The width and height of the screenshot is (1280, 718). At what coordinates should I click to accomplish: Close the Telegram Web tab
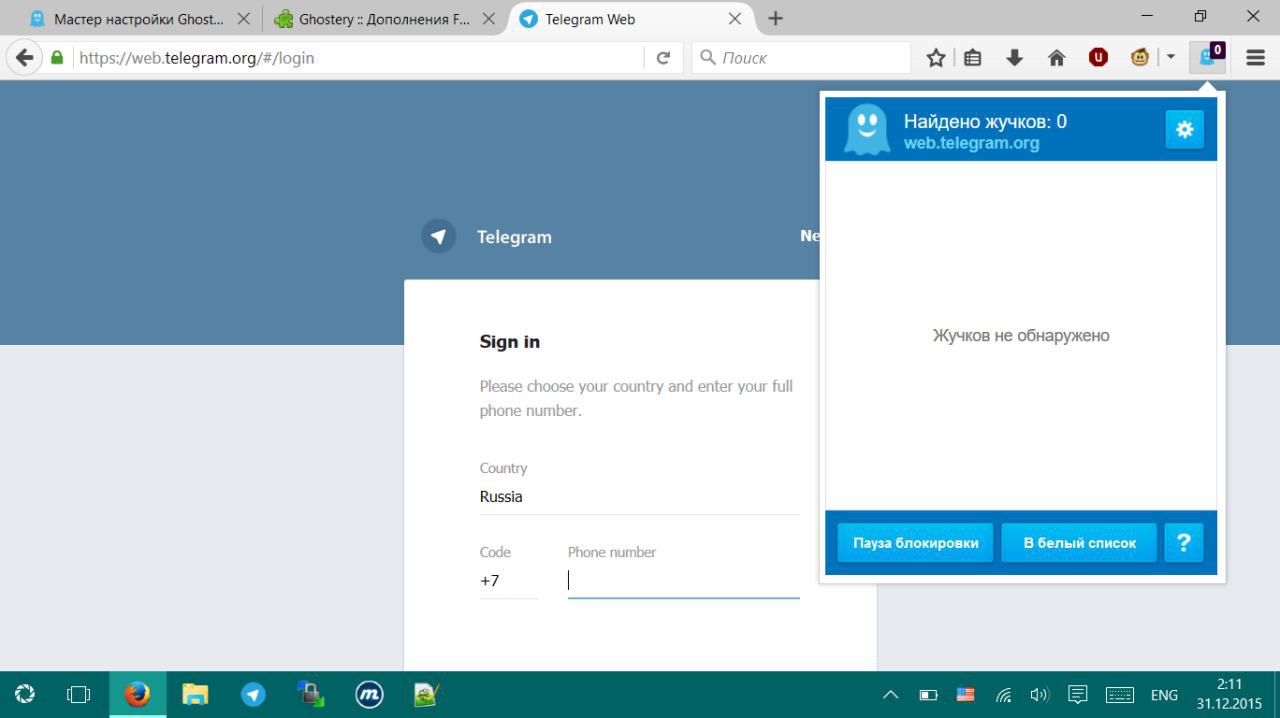click(734, 19)
